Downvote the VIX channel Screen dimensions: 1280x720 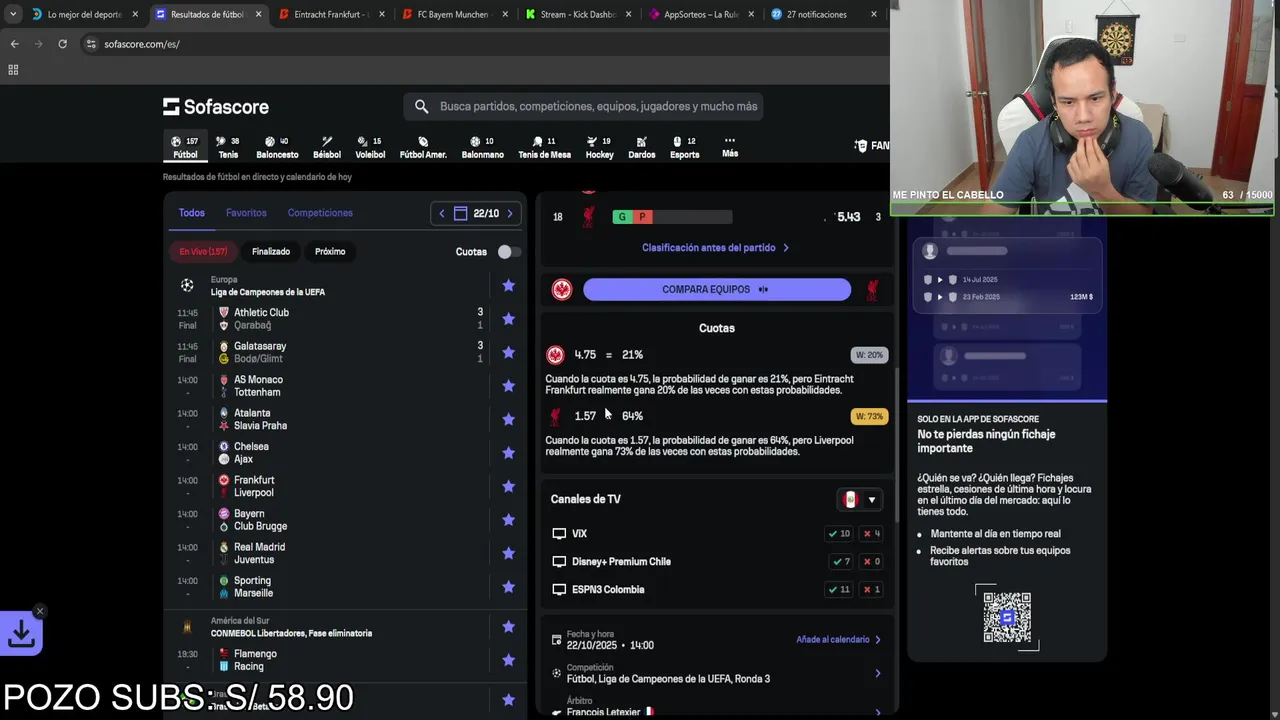click(871, 534)
